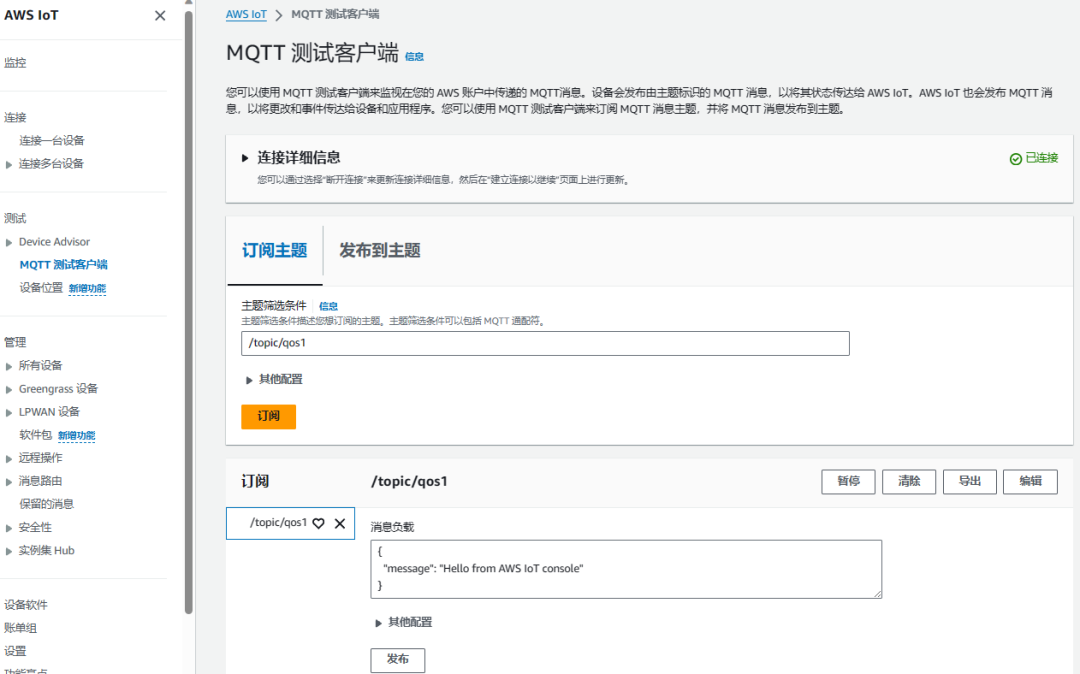
Task: Open 设置 in sidebar
Action: click(15, 651)
